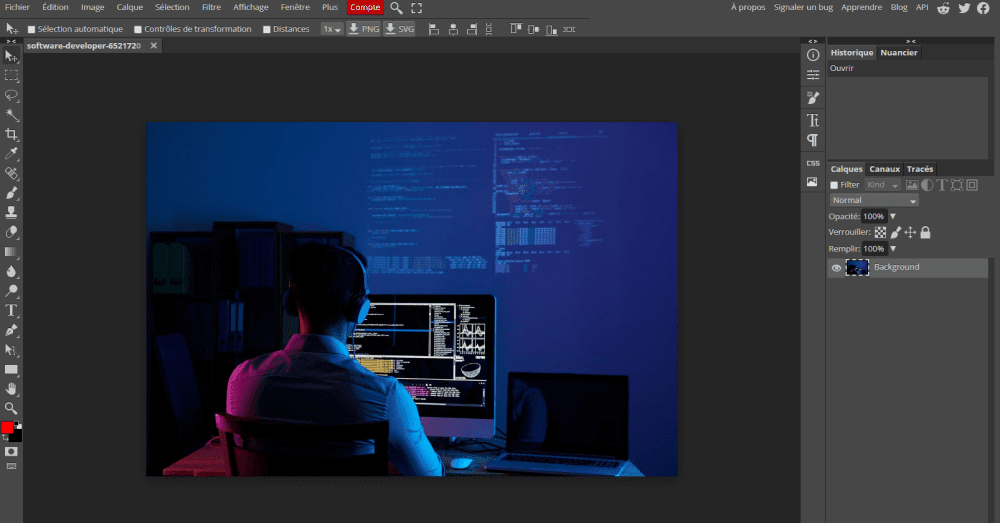Switch to the Canaux tab

[x=884, y=169]
